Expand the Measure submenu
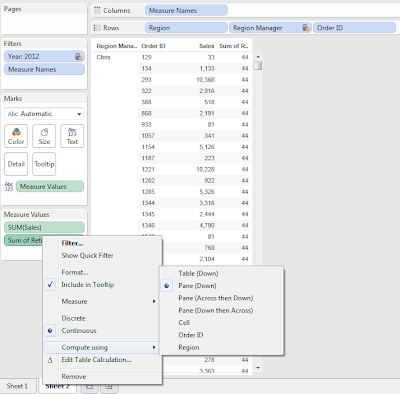The width and height of the screenshot is (400, 394). coord(102,301)
